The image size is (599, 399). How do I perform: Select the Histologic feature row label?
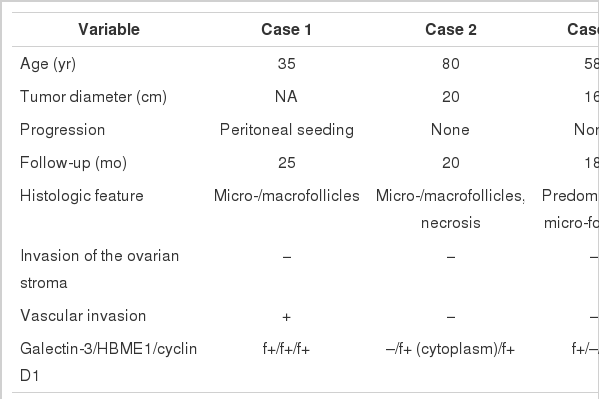click(82, 196)
